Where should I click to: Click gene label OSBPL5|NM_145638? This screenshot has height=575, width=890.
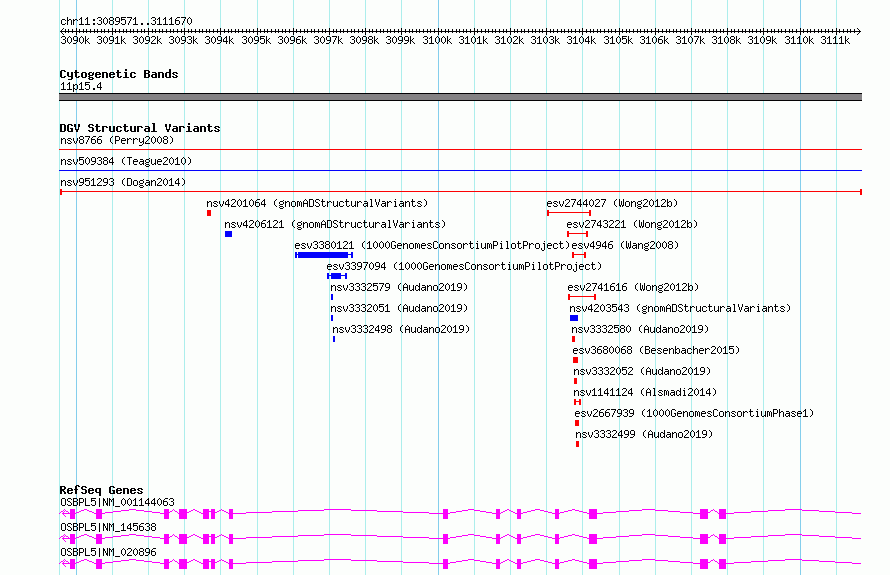108,527
